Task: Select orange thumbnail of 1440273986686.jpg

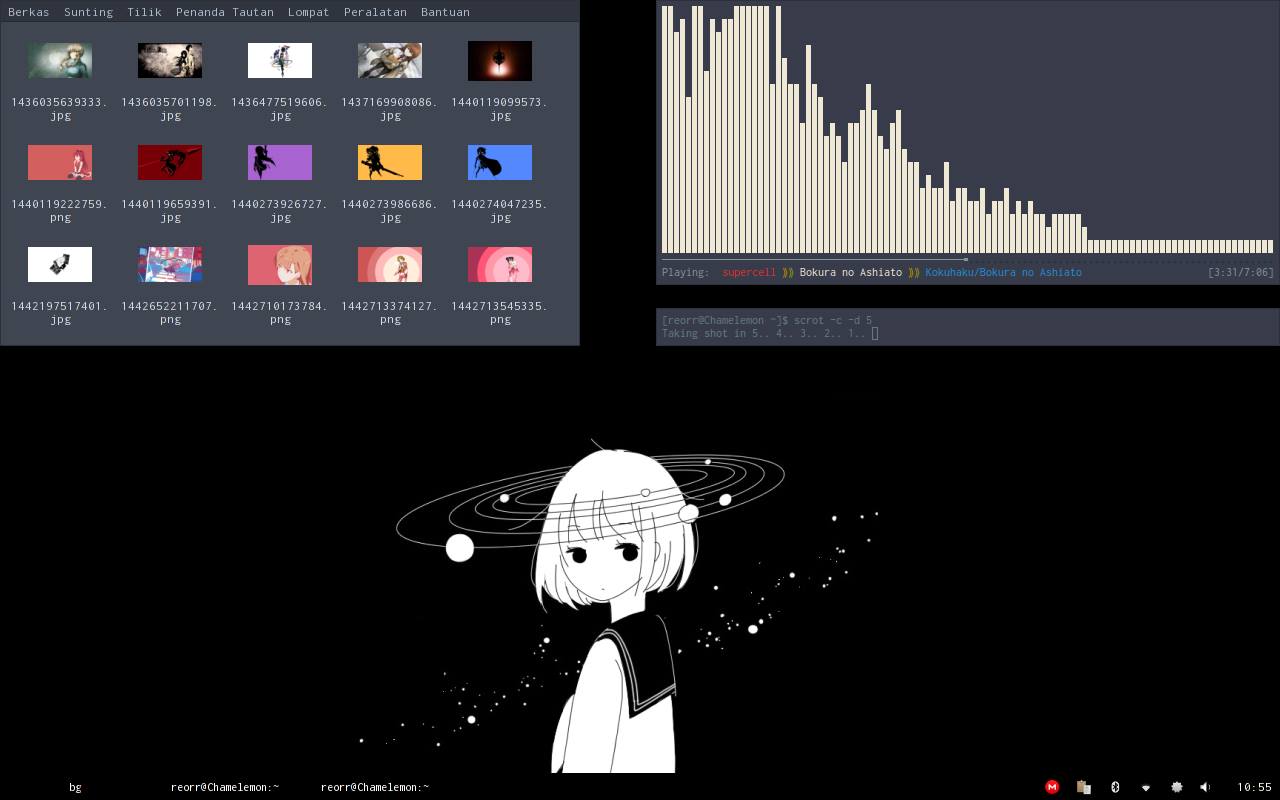Action: coord(390,163)
